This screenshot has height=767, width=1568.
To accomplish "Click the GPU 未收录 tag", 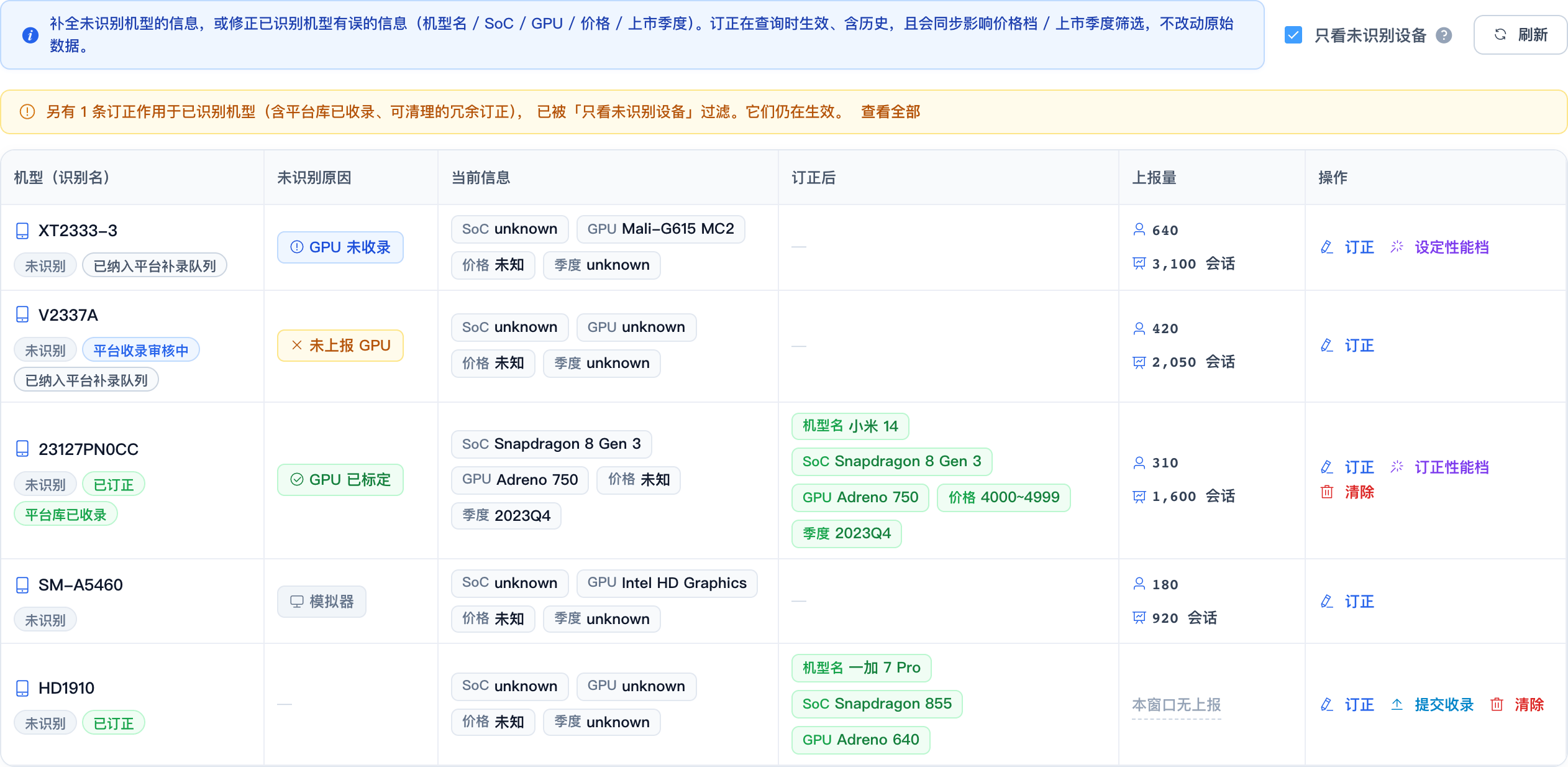I will 340,247.
